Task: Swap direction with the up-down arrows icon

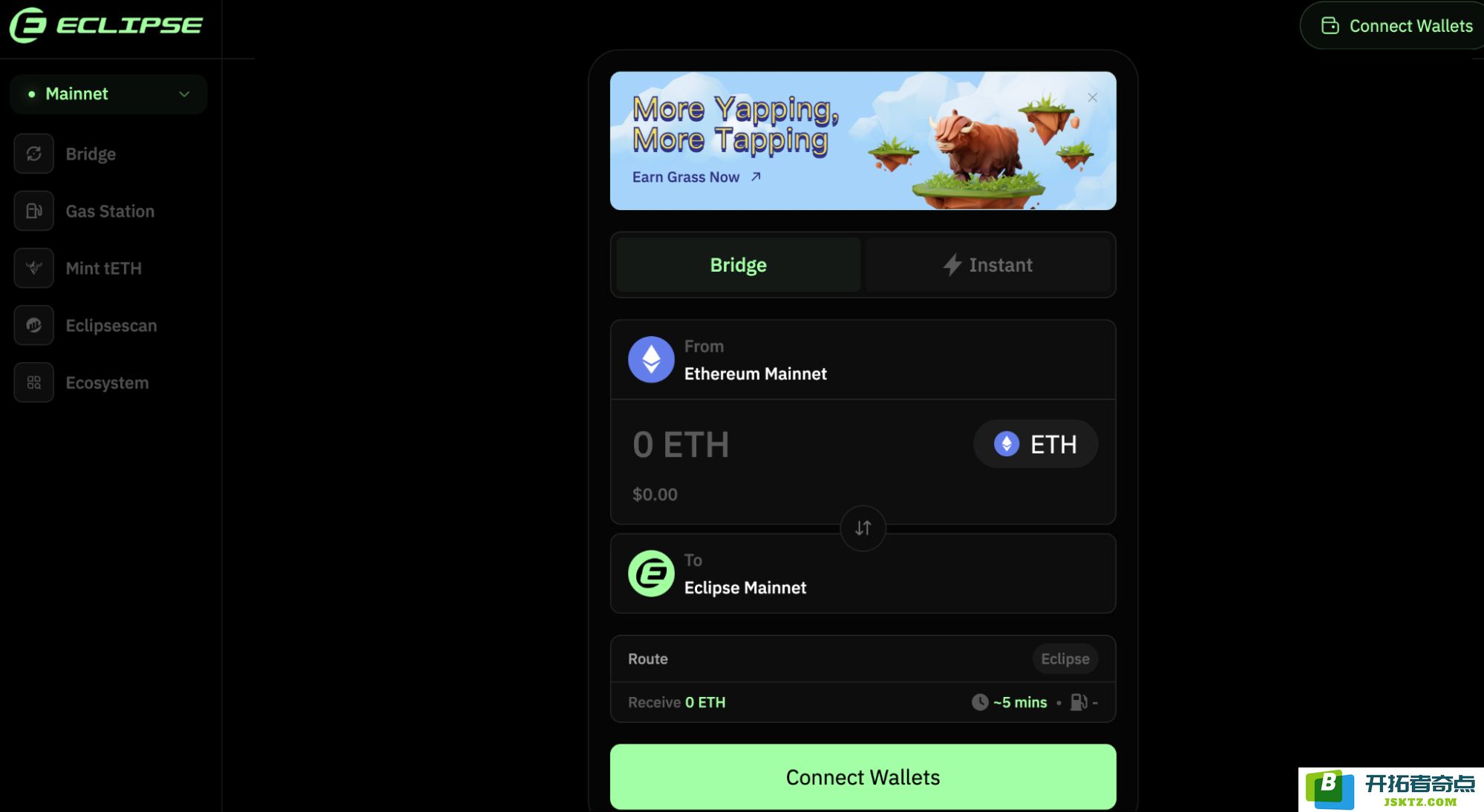Action: point(863,528)
